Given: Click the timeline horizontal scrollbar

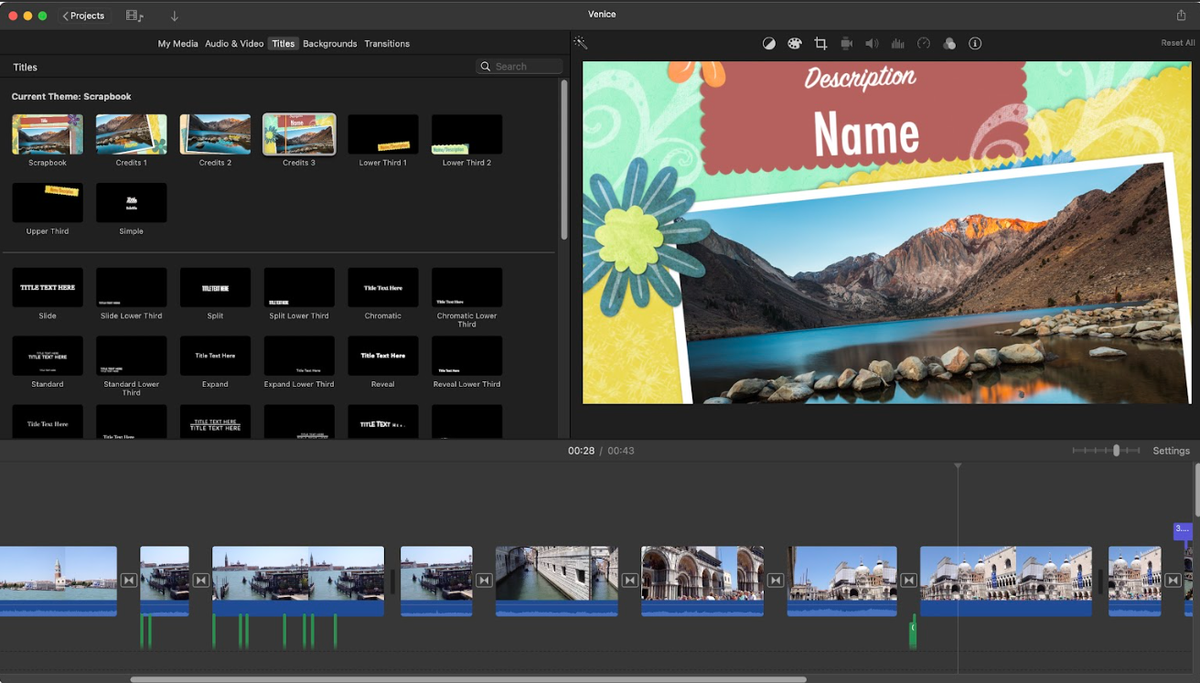Looking at the screenshot, I should (x=468, y=679).
